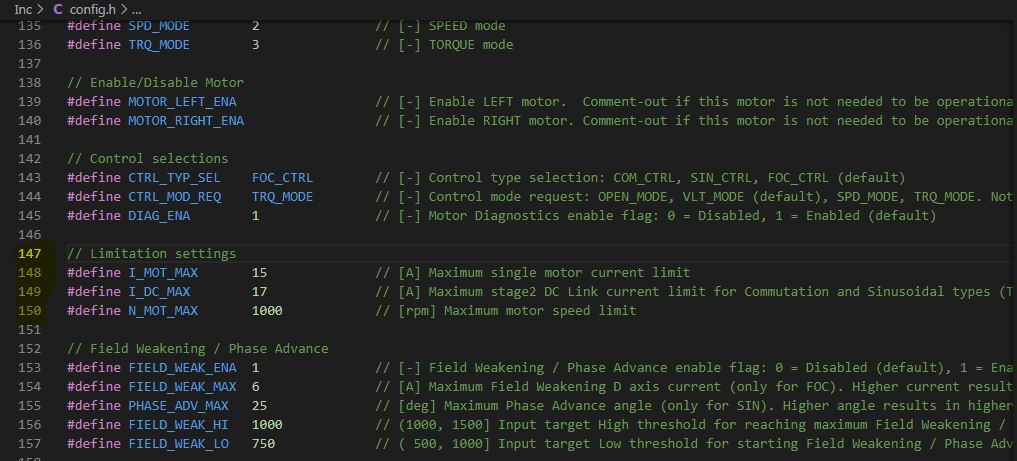Click the Enable/Disable Motor comment line
This screenshot has width=1017, height=461.
click(x=155, y=83)
